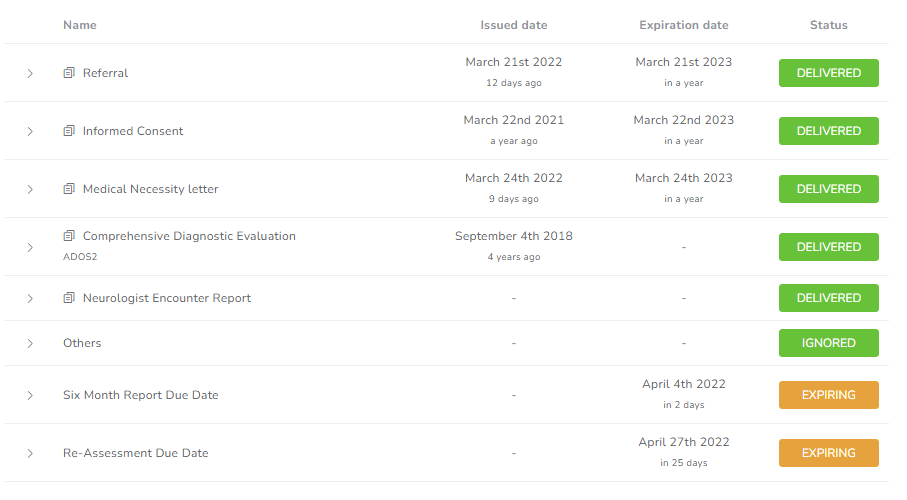Viewport: 907px width, 500px height.
Task: Expand the Re-Assessment Due Date row
Action: 30,453
